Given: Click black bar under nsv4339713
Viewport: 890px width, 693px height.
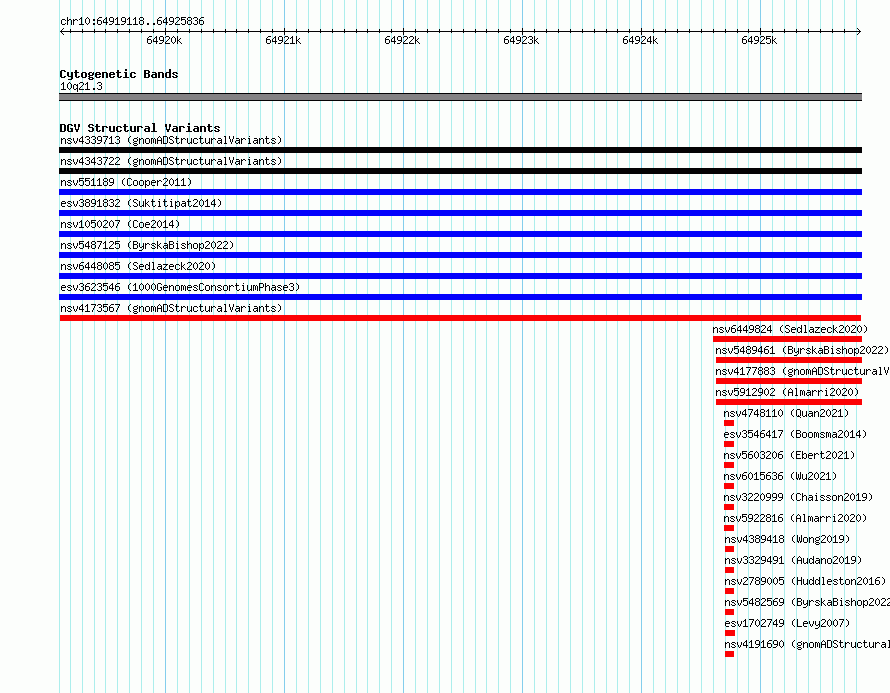Looking at the screenshot, I should point(460,150).
